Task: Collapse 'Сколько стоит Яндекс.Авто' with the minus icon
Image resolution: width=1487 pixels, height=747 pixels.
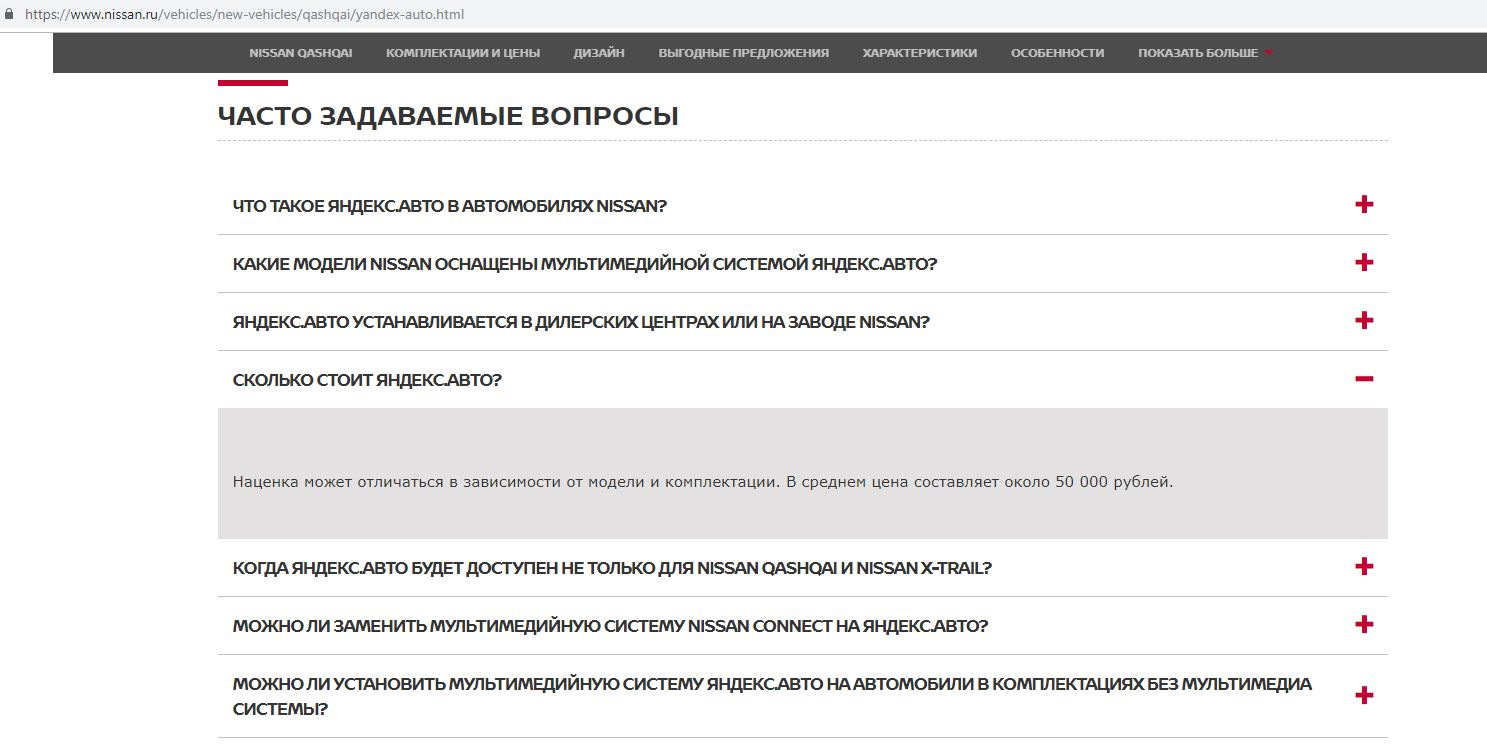Action: pos(1364,379)
